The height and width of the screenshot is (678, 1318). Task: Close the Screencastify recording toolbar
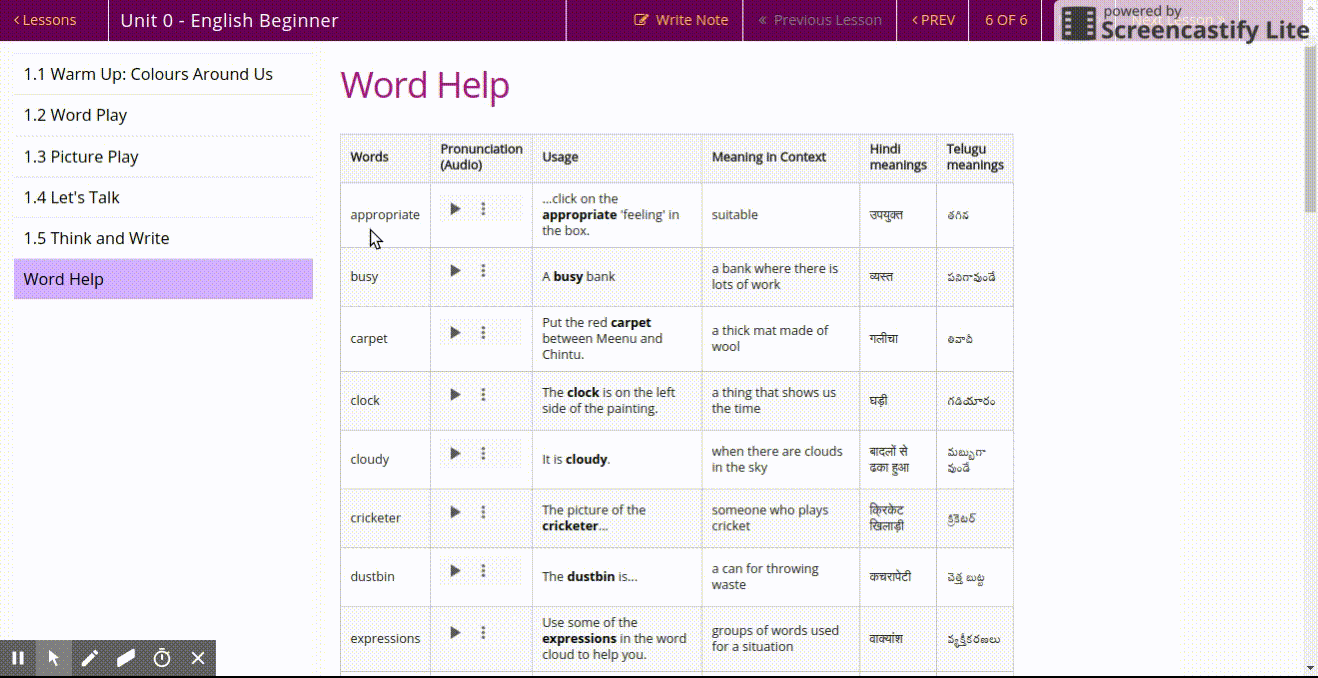tap(198, 658)
